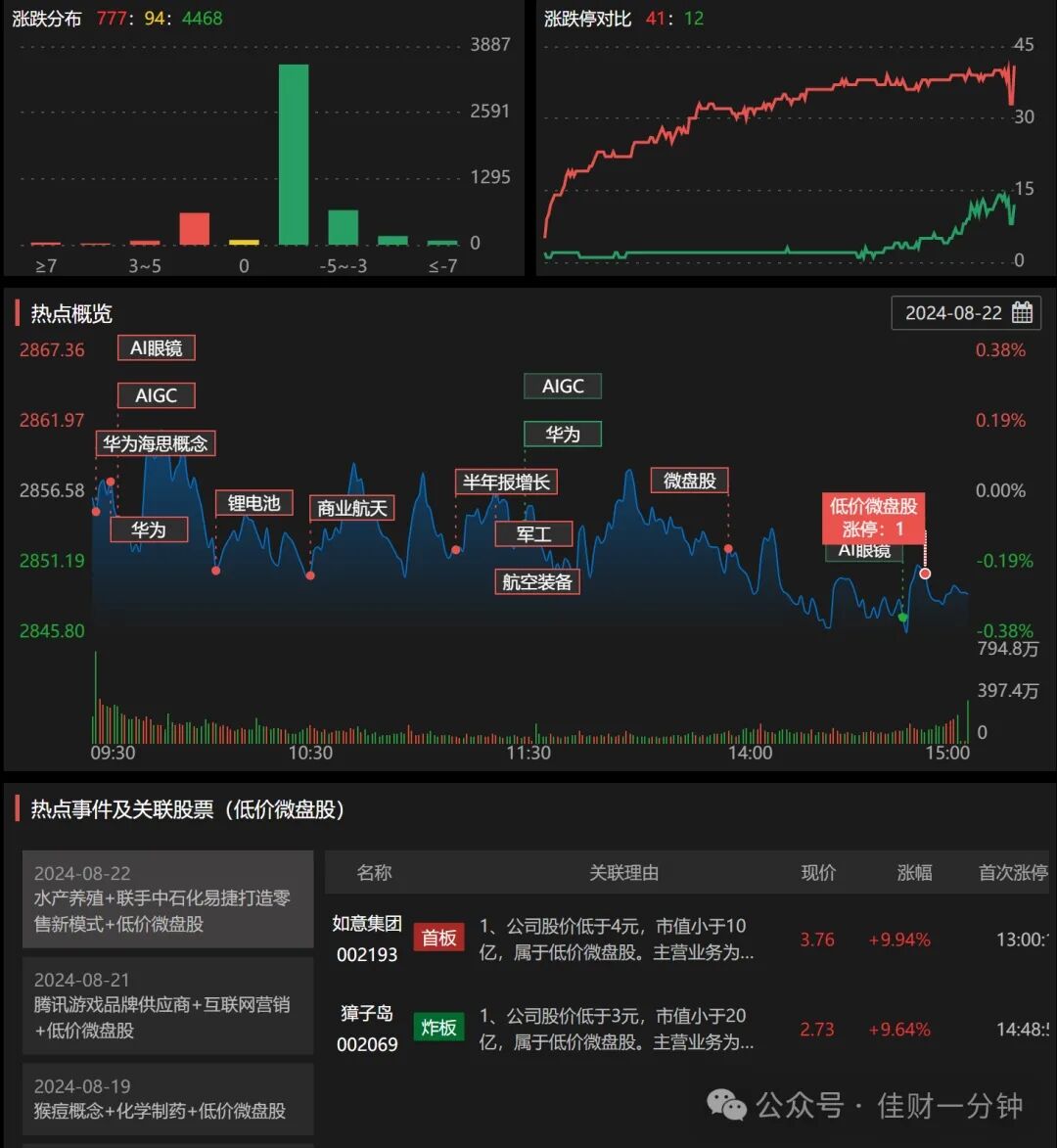Image resolution: width=1057 pixels, height=1148 pixels.
Task: Click the red 华为 hotspot tag
Action: (x=149, y=529)
